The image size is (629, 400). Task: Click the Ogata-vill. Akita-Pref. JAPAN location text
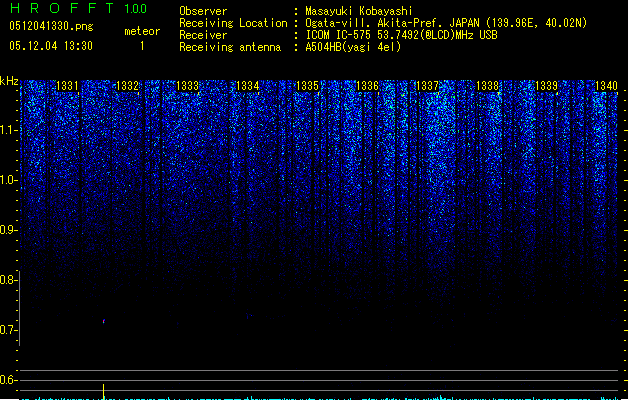click(446, 23)
